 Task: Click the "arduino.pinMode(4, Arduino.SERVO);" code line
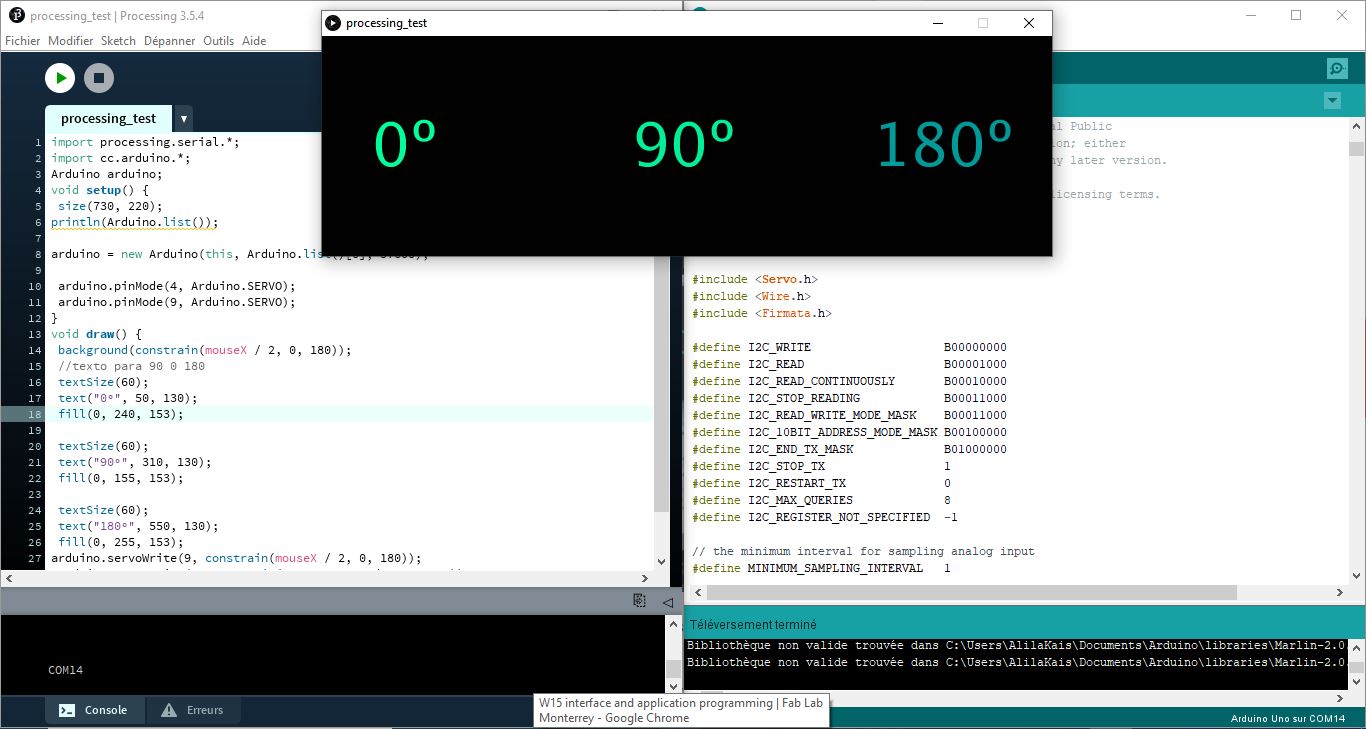[x=177, y=286]
